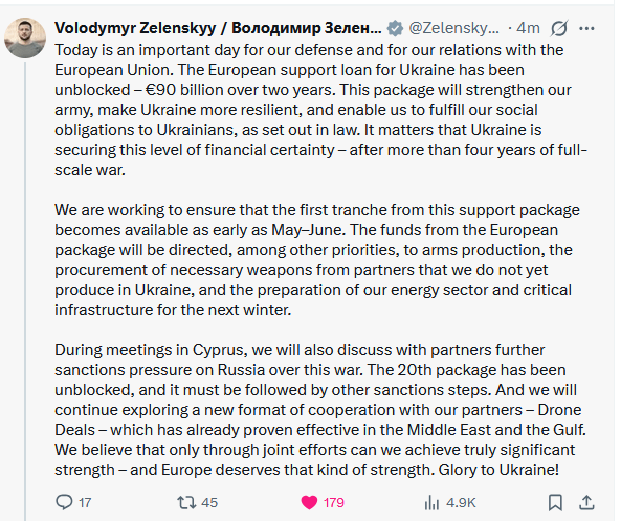The image size is (617, 521).
Task: Toggle the pink heart like button
Action: point(309,501)
